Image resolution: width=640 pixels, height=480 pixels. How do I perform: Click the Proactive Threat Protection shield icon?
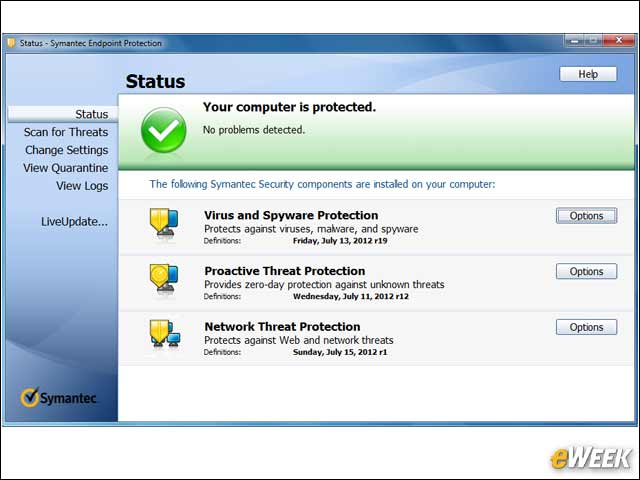[x=164, y=278]
